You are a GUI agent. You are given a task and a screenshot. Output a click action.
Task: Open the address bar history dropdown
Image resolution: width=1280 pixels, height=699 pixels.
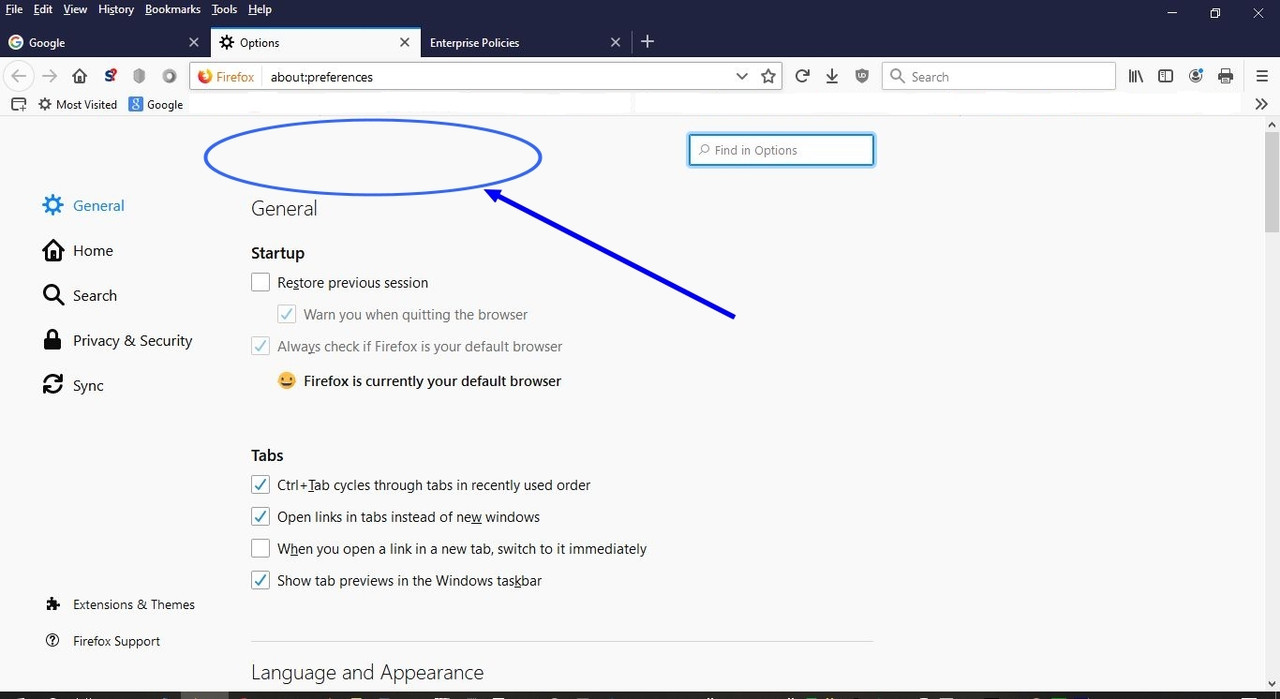[x=742, y=76]
